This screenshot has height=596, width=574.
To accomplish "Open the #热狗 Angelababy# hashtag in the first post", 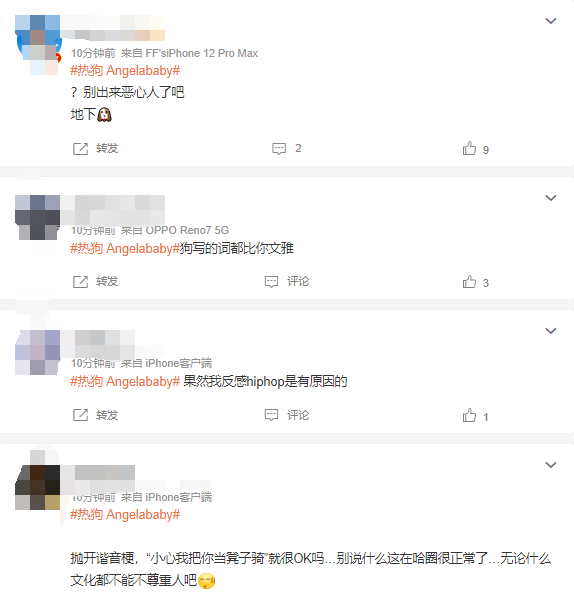I will (125, 71).
